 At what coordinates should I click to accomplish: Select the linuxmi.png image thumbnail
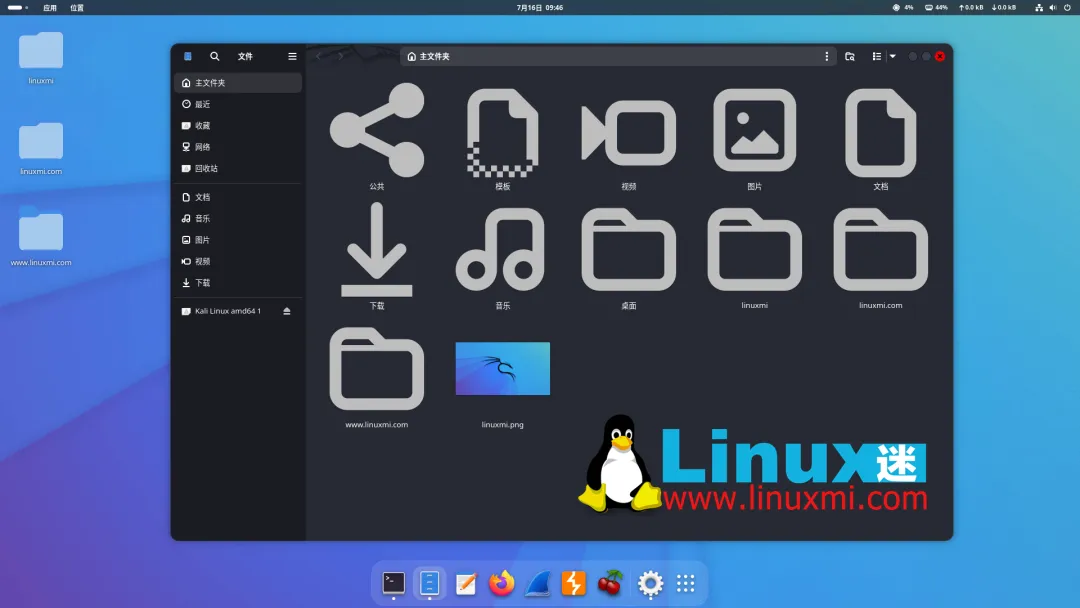point(503,368)
